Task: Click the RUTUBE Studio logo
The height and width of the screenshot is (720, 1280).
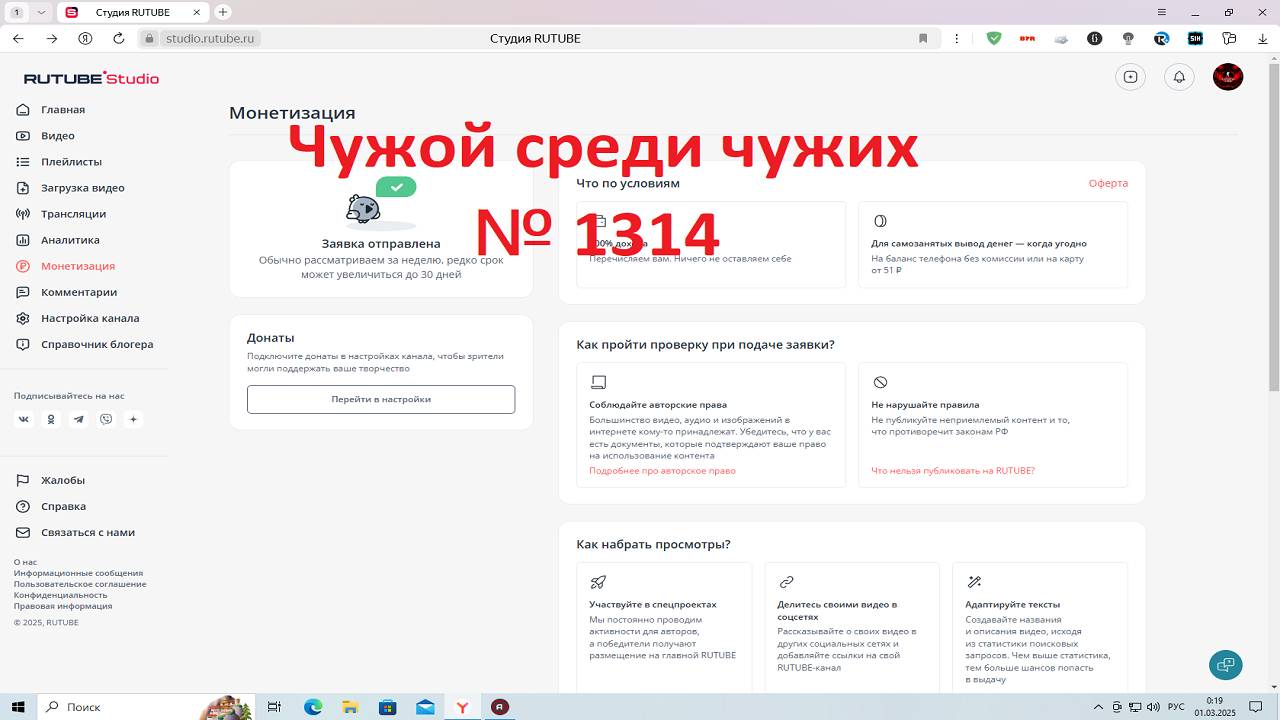Action: click(x=91, y=78)
